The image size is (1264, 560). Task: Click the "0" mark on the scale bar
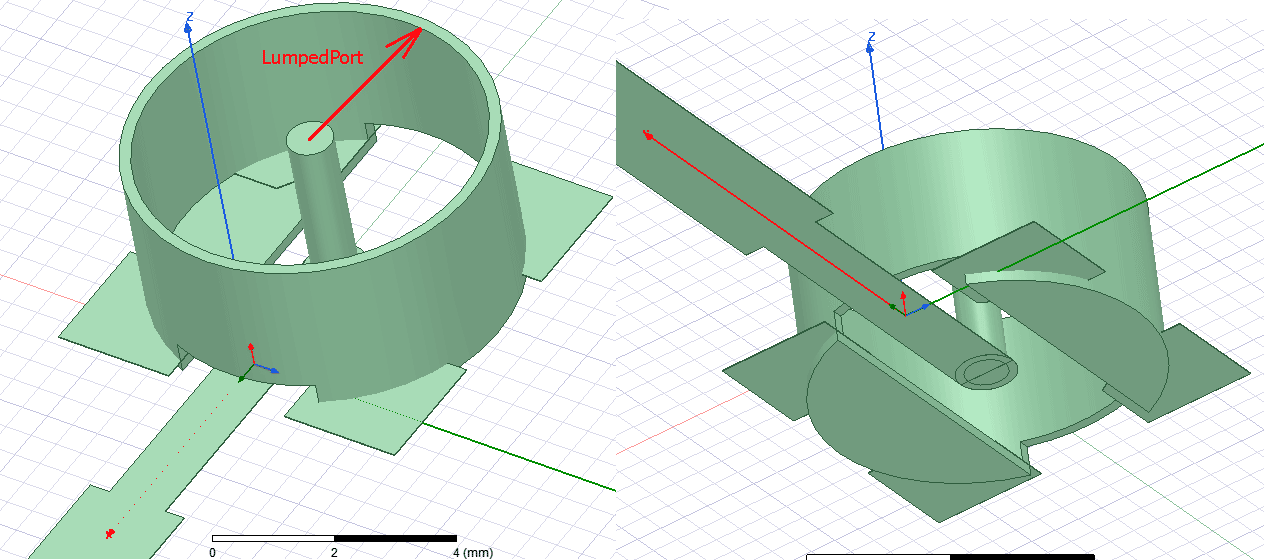[212, 552]
